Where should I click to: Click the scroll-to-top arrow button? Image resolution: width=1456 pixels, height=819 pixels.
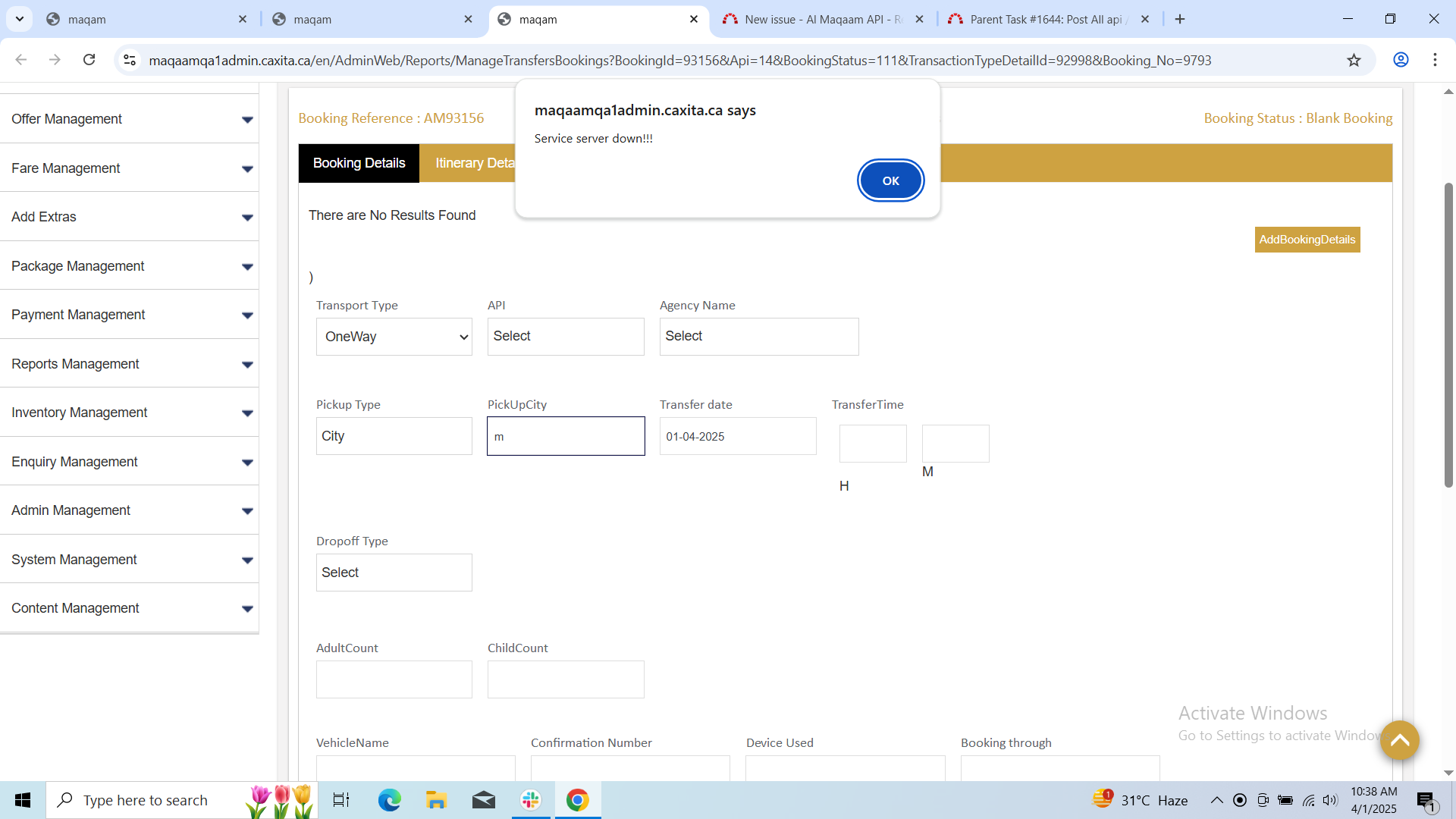tap(1399, 740)
